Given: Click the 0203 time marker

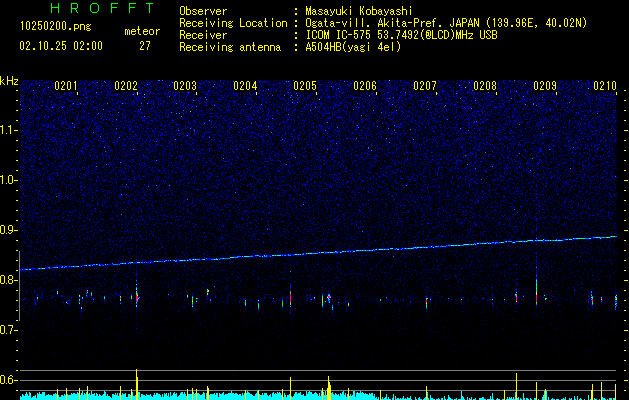Looking at the screenshot, I should [x=185, y=86].
